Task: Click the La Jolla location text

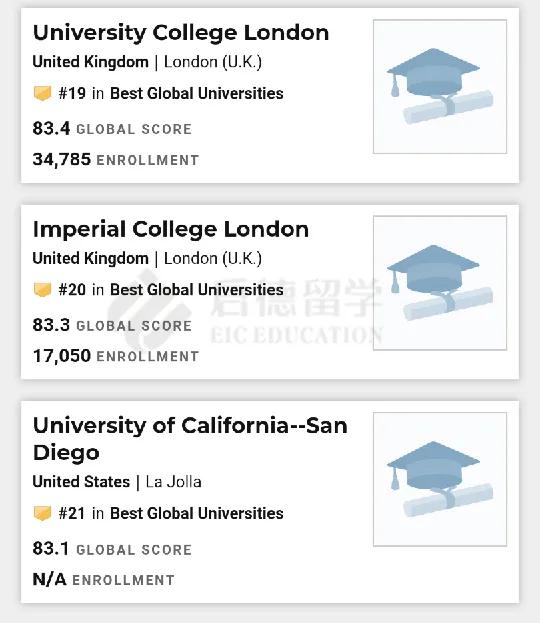Action: tap(174, 482)
